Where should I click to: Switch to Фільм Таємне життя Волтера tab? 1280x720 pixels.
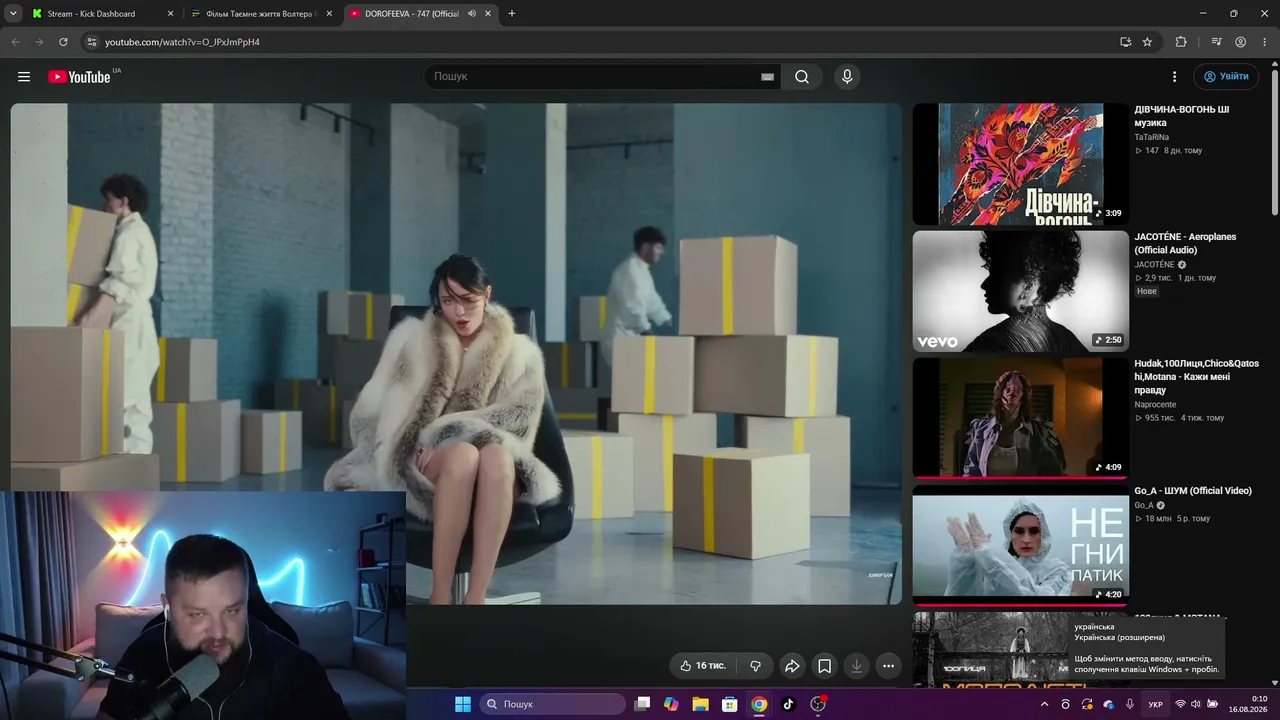(262, 14)
